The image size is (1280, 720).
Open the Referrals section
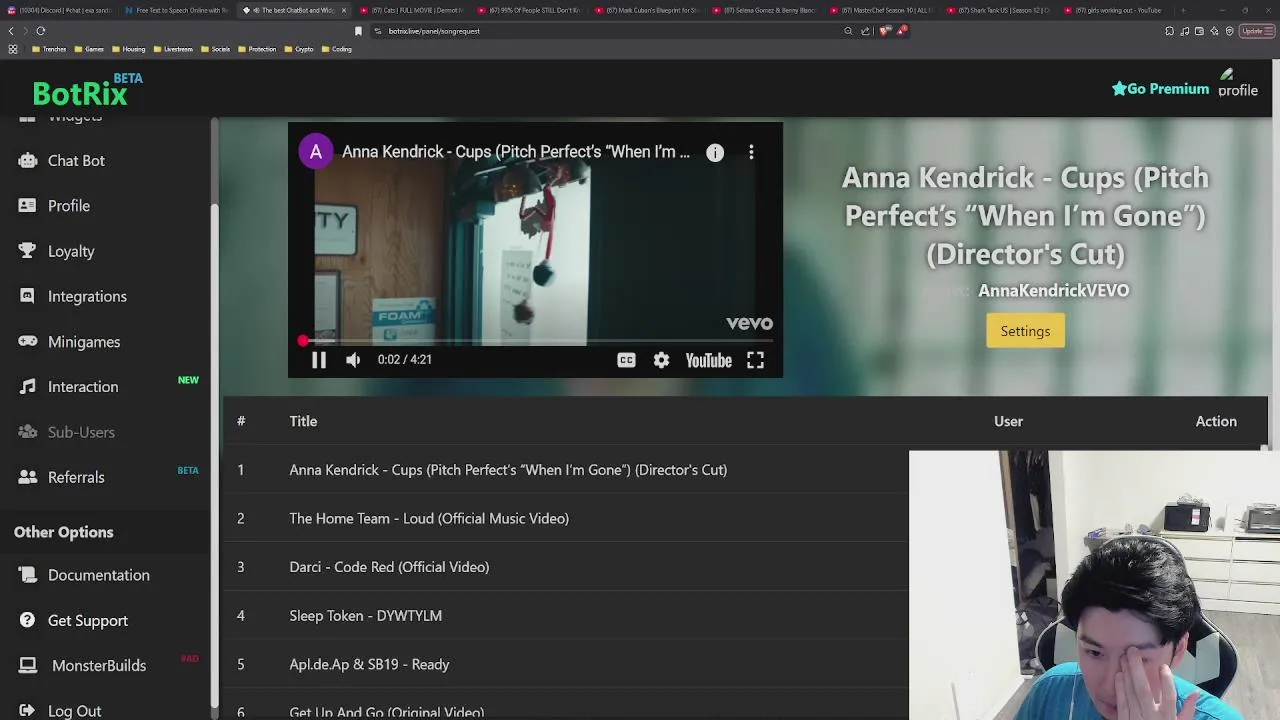point(76,477)
